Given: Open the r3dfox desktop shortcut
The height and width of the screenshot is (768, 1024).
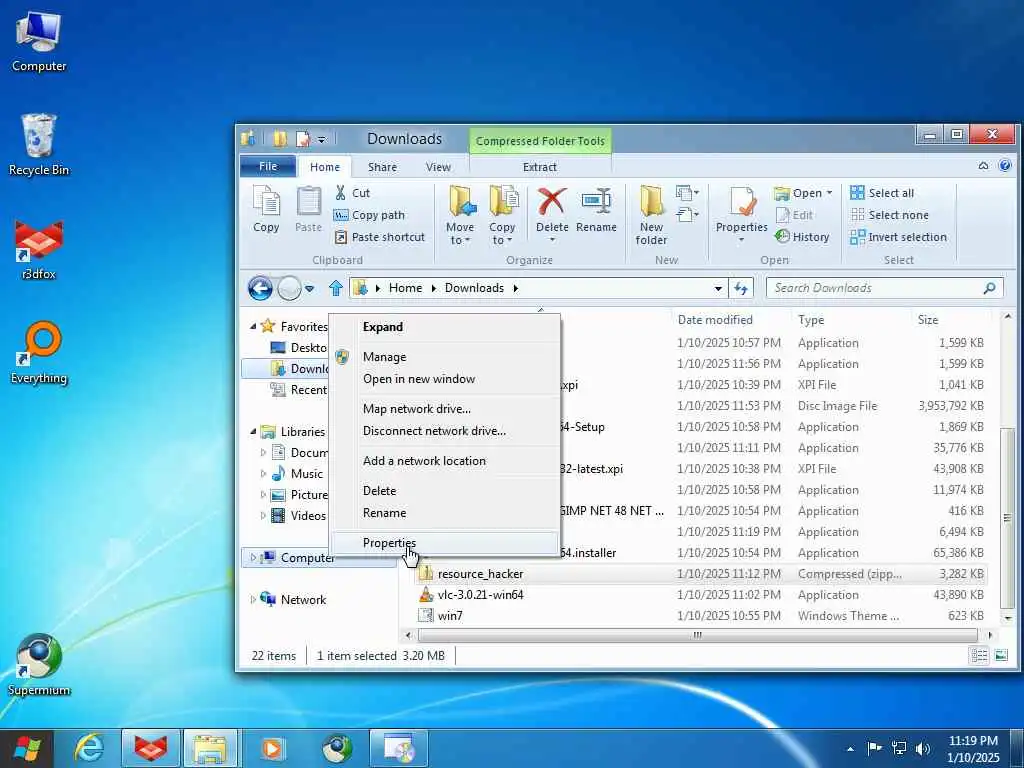Looking at the screenshot, I should pos(39,249).
